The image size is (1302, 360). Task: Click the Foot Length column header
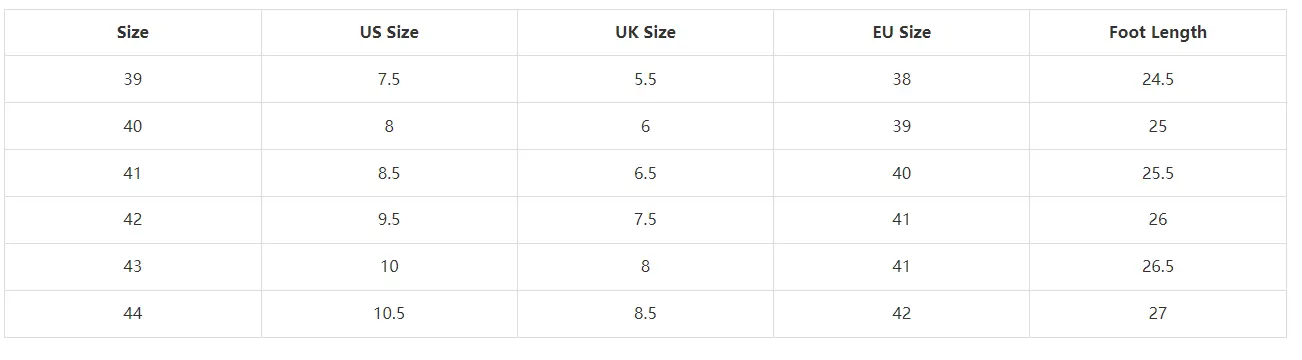(x=1158, y=32)
